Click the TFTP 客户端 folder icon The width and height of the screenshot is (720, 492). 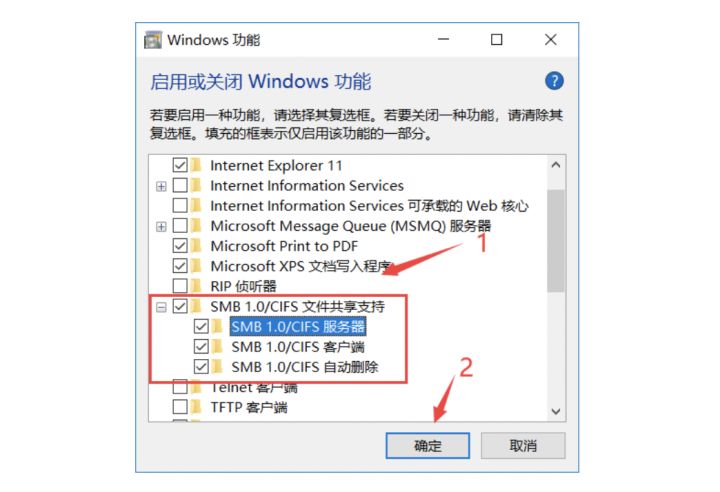point(196,407)
